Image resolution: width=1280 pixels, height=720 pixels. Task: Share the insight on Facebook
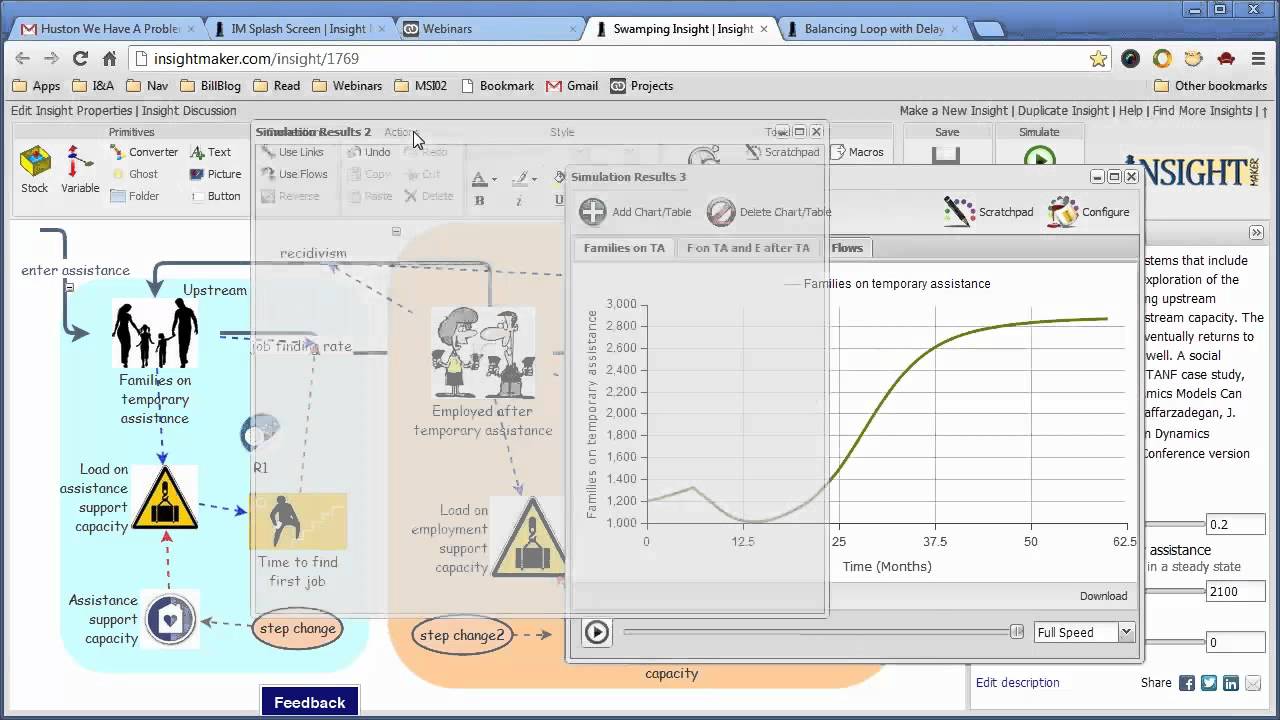pos(1187,683)
